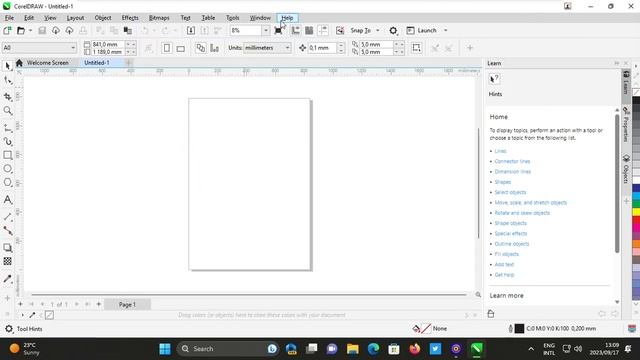640x360 pixels.
Task: Click the Open document folder icon
Action: (20, 31)
